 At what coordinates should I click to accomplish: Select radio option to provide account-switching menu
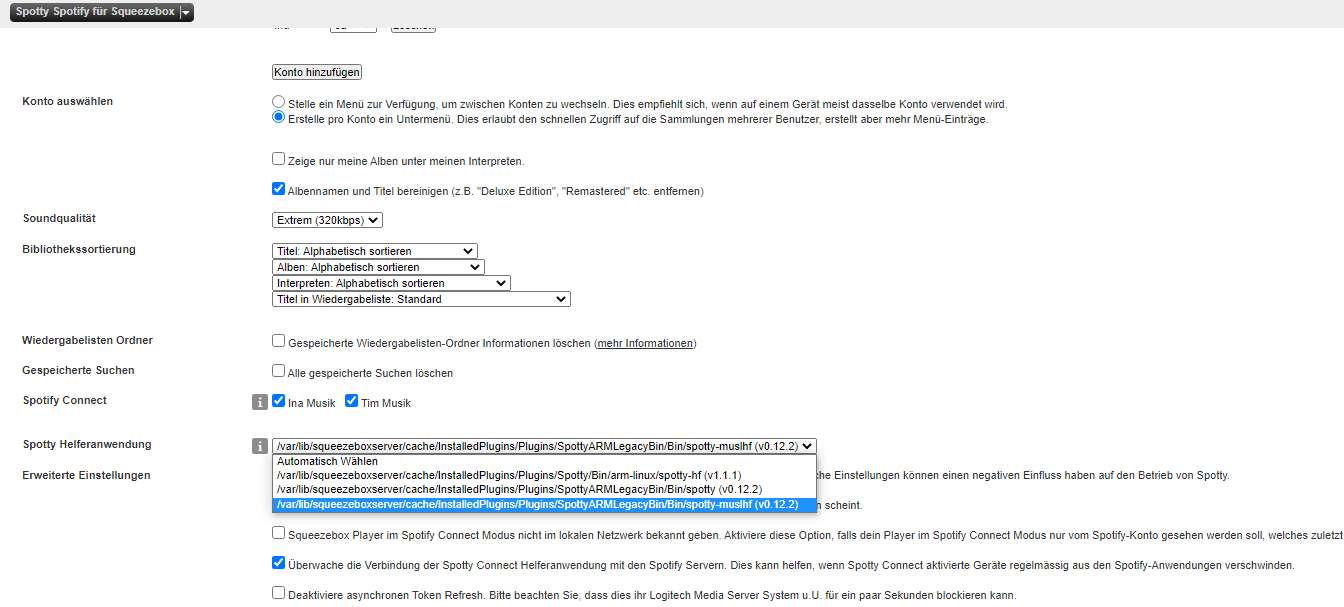coord(278,102)
